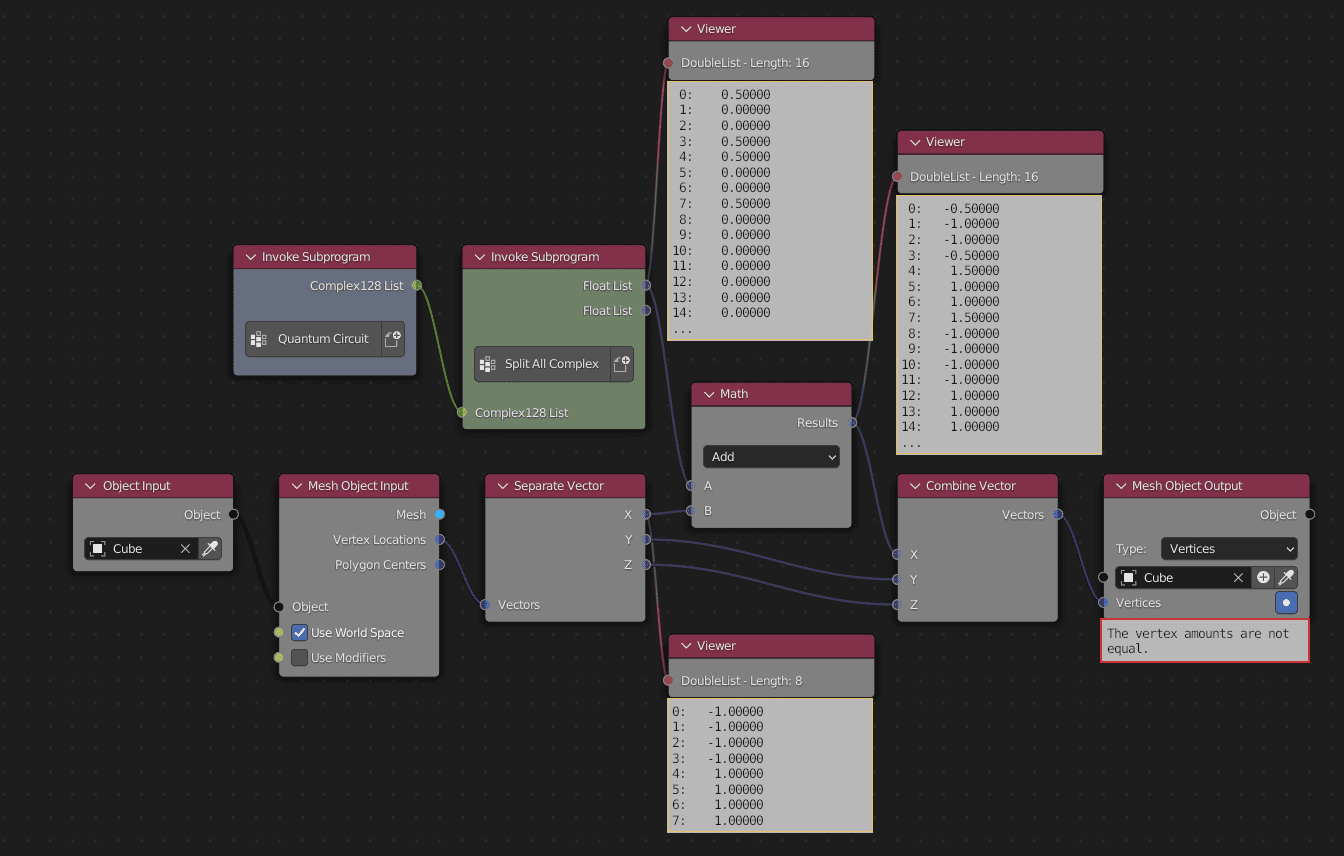
Task: Collapse the Math node
Action: click(707, 394)
